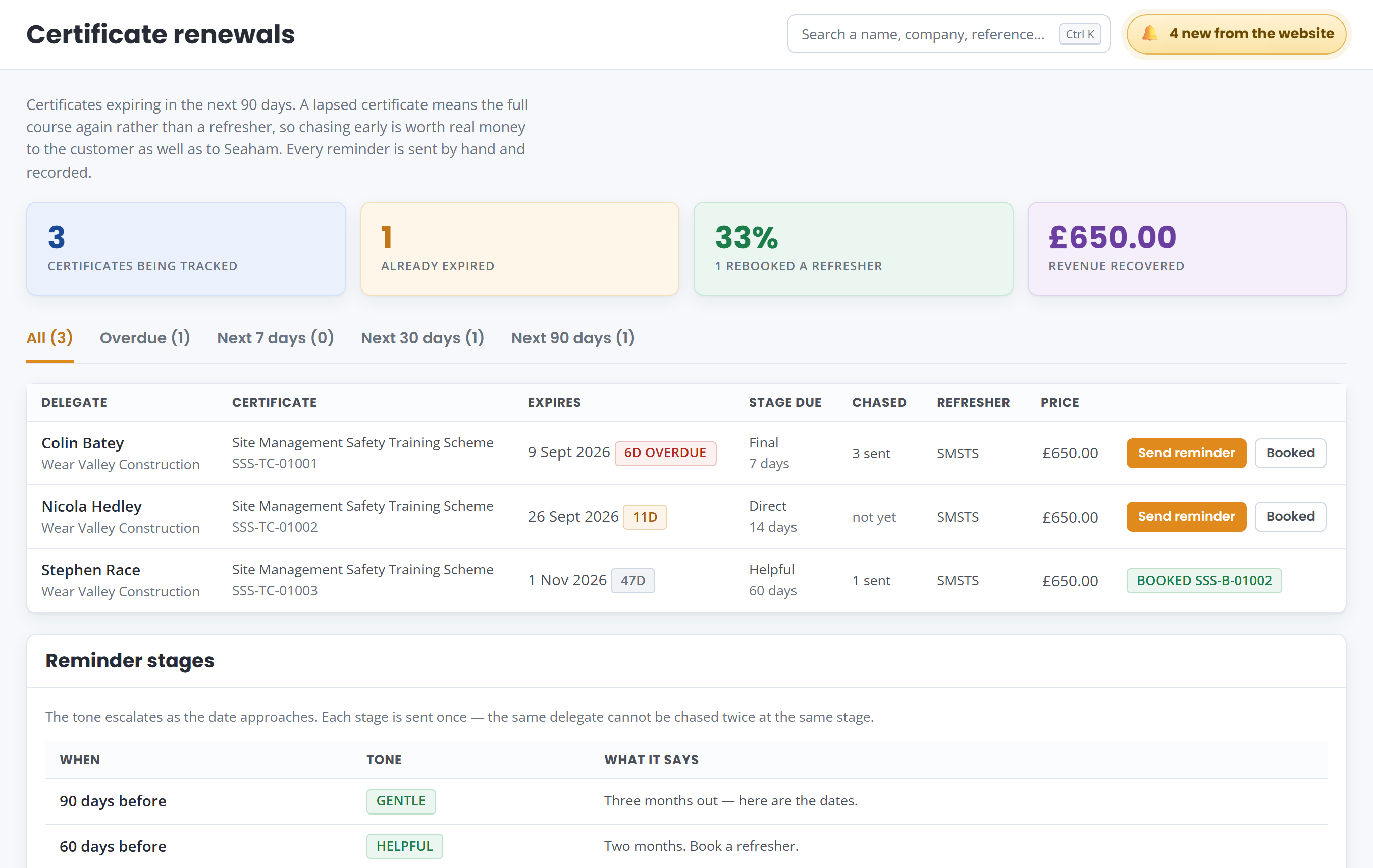The height and width of the screenshot is (868, 1373).
Task: Show the Next 30 days (1) tab
Action: coord(423,338)
